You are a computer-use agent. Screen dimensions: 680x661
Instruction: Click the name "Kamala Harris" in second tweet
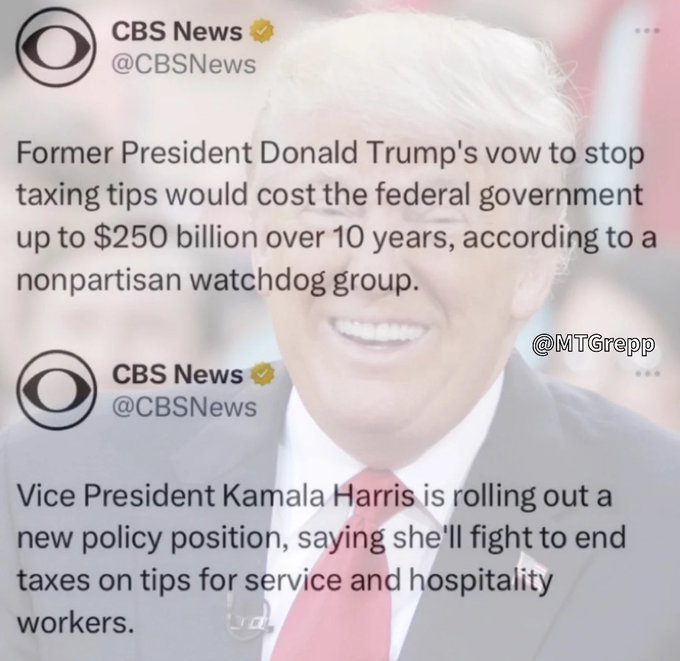(x=318, y=495)
